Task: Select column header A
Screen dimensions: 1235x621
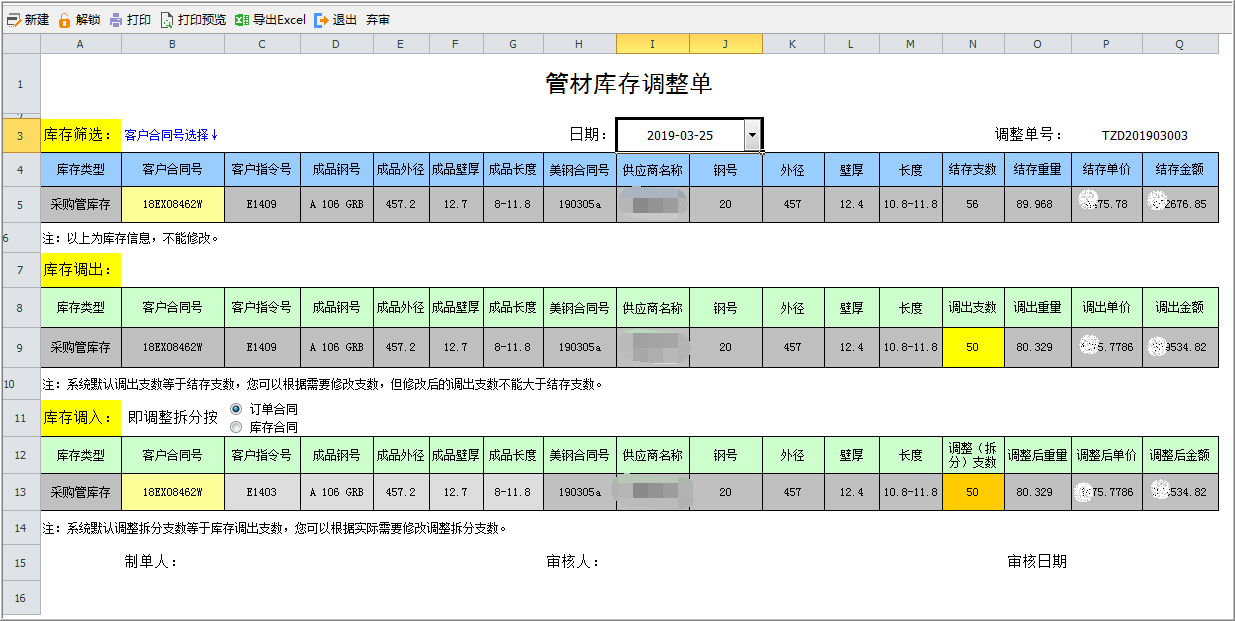Action: point(80,44)
